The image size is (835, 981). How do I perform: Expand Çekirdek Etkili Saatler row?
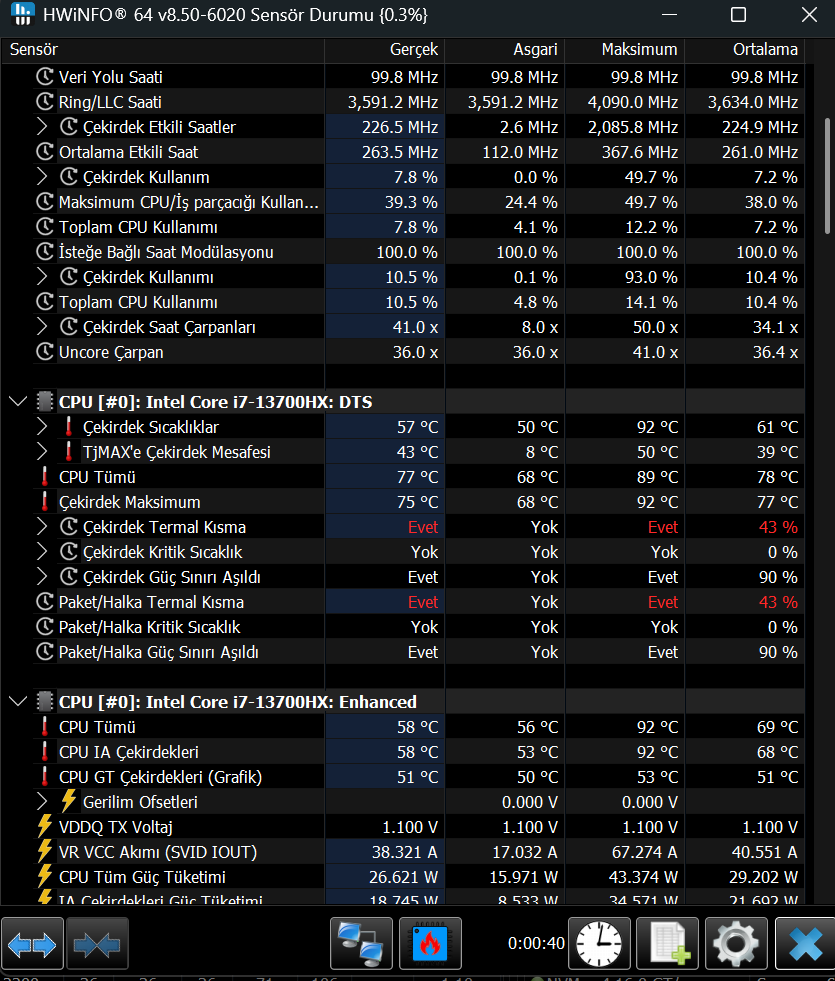(42, 127)
